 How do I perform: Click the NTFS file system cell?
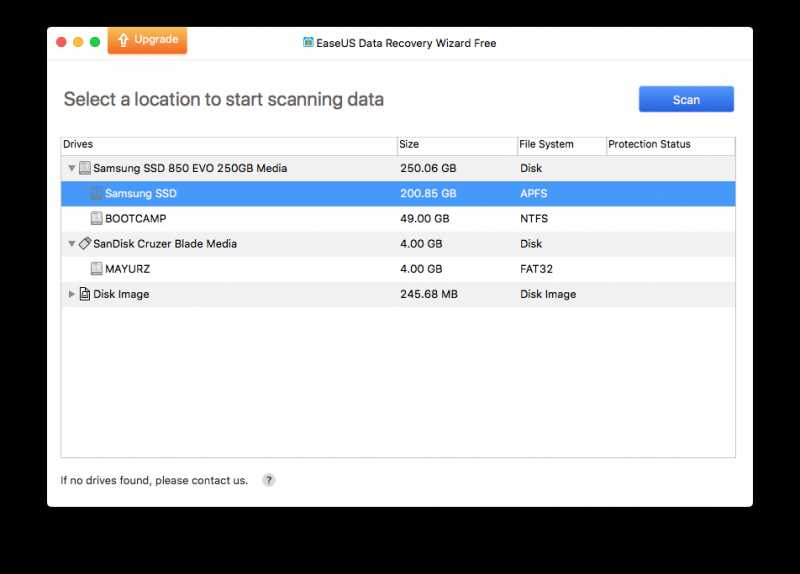pos(534,218)
